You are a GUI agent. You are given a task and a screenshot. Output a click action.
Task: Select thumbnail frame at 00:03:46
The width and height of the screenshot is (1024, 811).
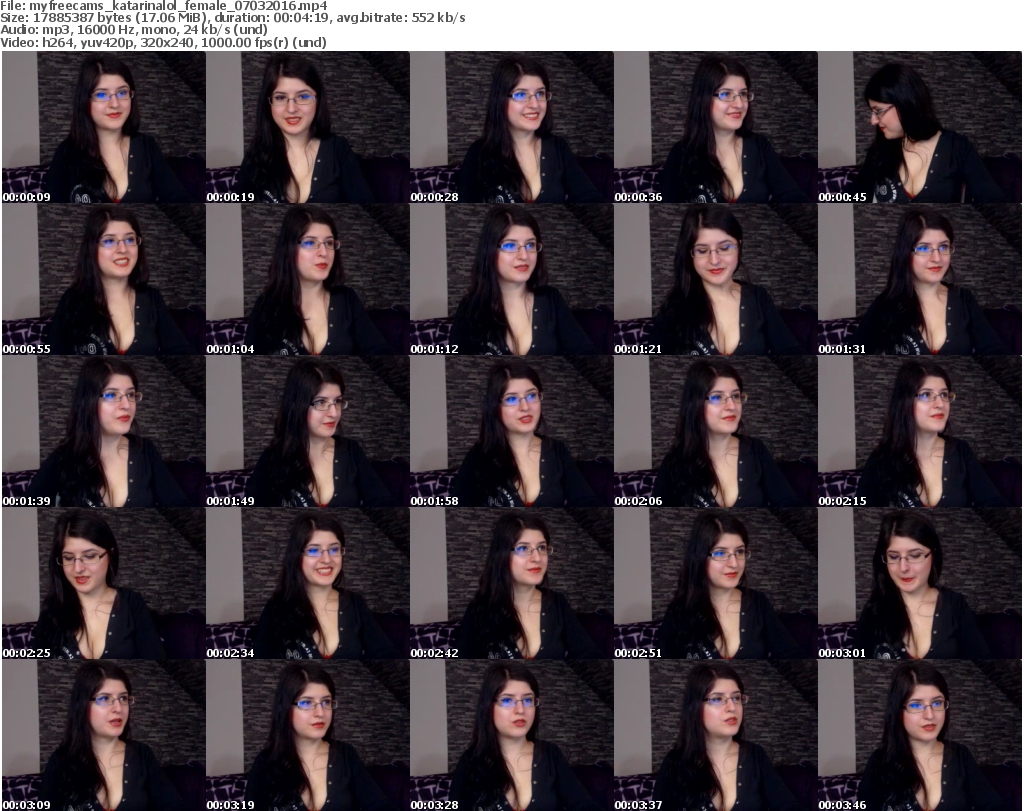pos(920,735)
